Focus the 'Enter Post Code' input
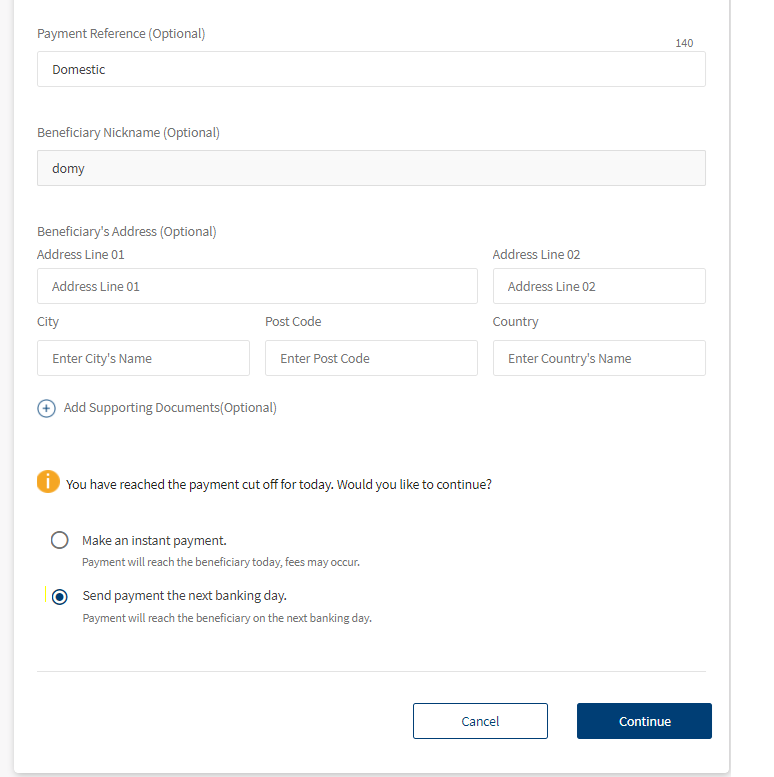Image resolution: width=774 pixels, height=777 pixels. 371,358
